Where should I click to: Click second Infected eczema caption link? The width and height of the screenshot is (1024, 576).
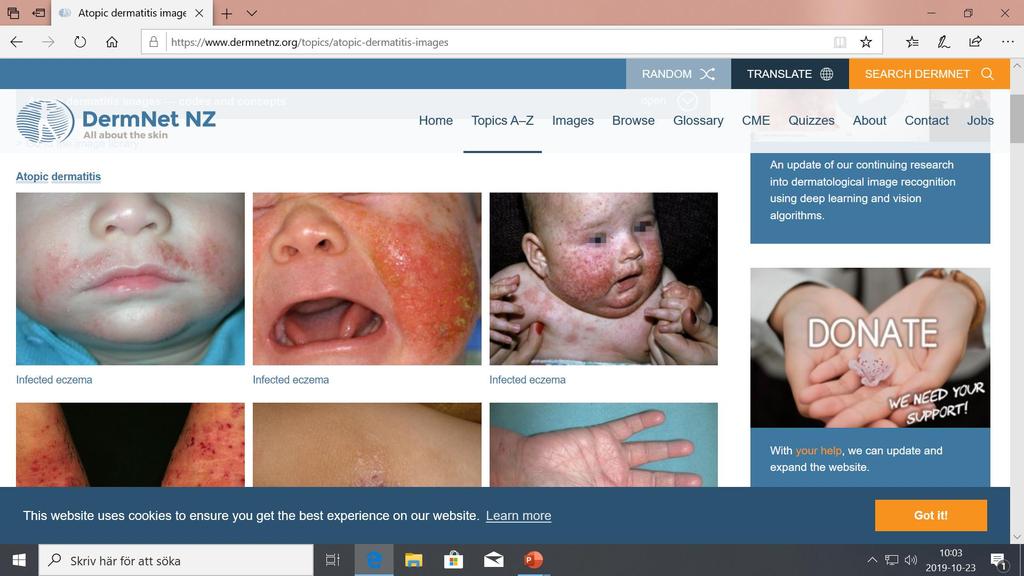pos(291,379)
